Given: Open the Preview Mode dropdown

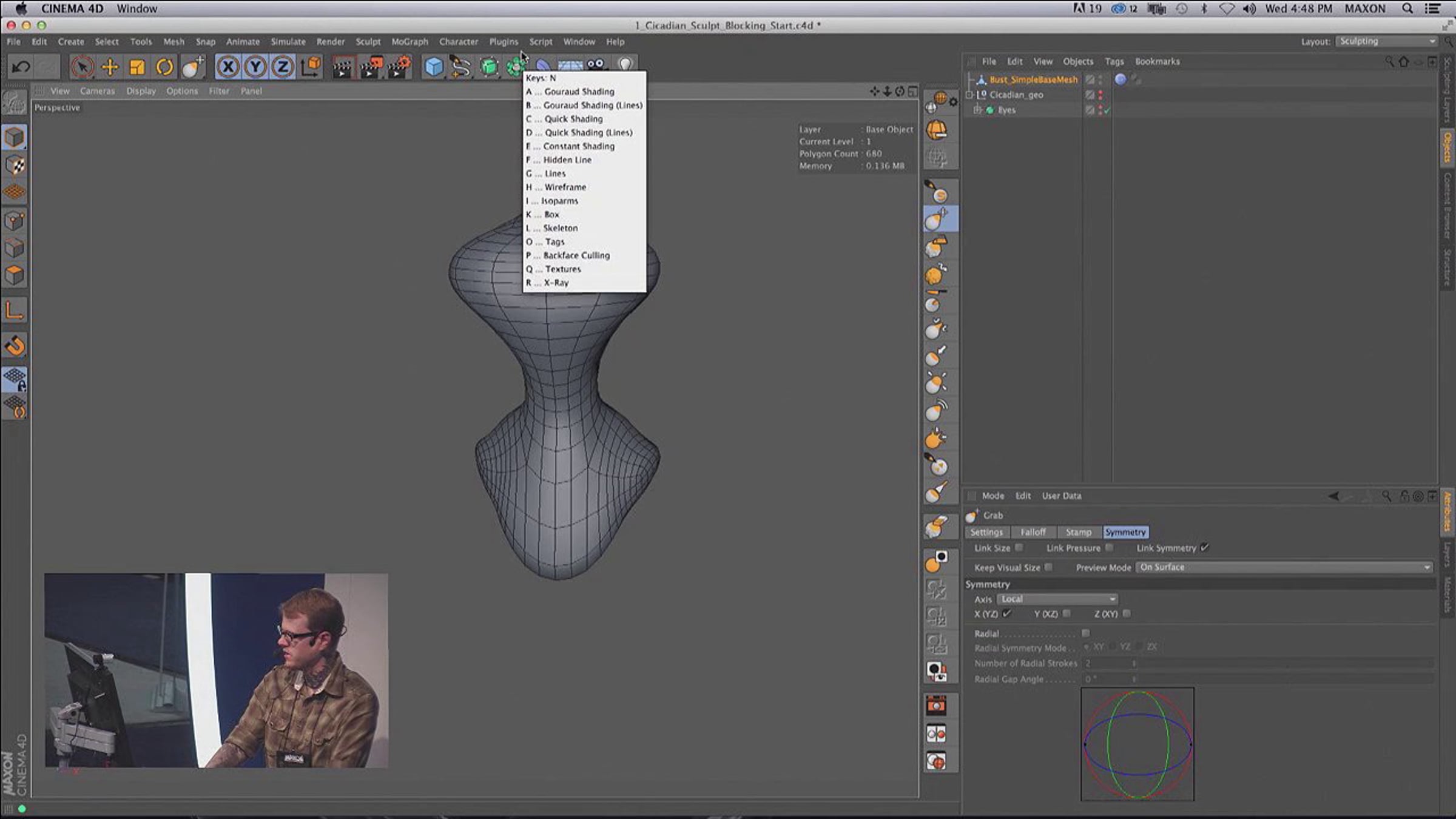Looking at the screenshot, I should [x=1284, y=567].
